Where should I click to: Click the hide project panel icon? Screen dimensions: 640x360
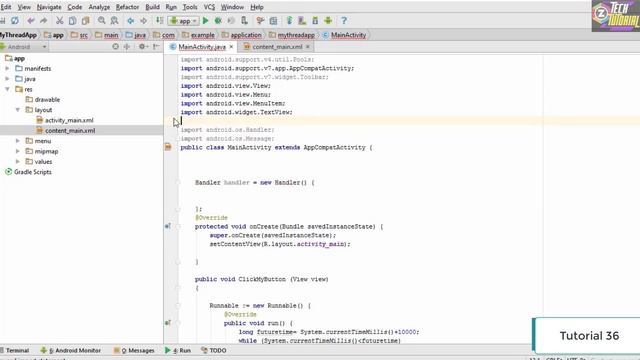click(x=156, y=47)
